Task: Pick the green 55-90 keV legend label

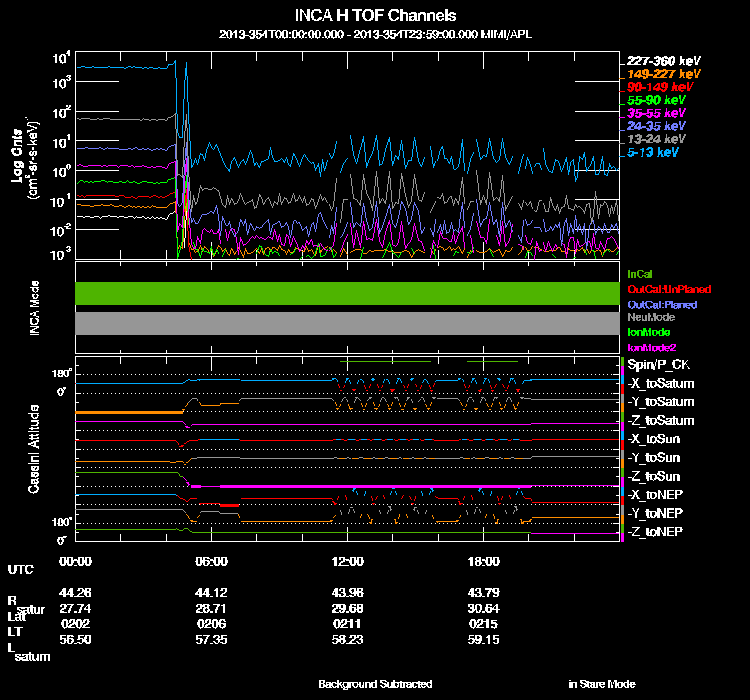Action: point(655,100)
